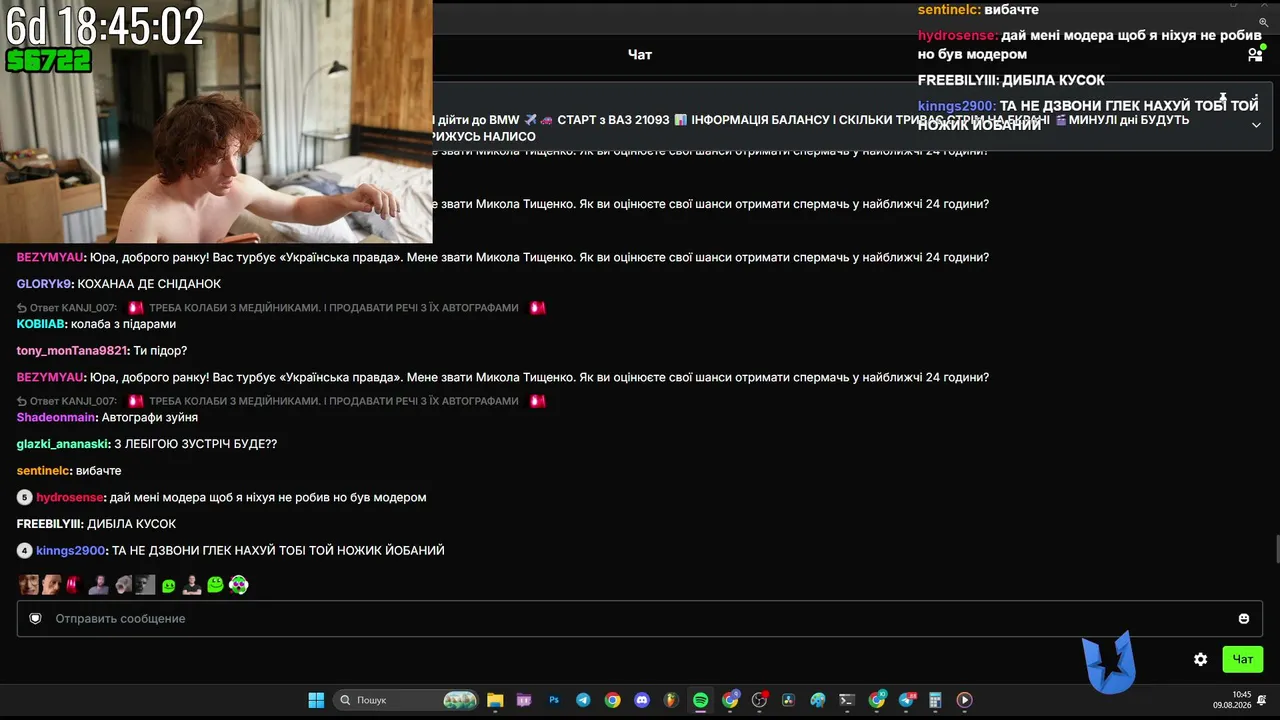Click the Ответ KANJI_007 reply above Shadeonmain

click(67, 401)
